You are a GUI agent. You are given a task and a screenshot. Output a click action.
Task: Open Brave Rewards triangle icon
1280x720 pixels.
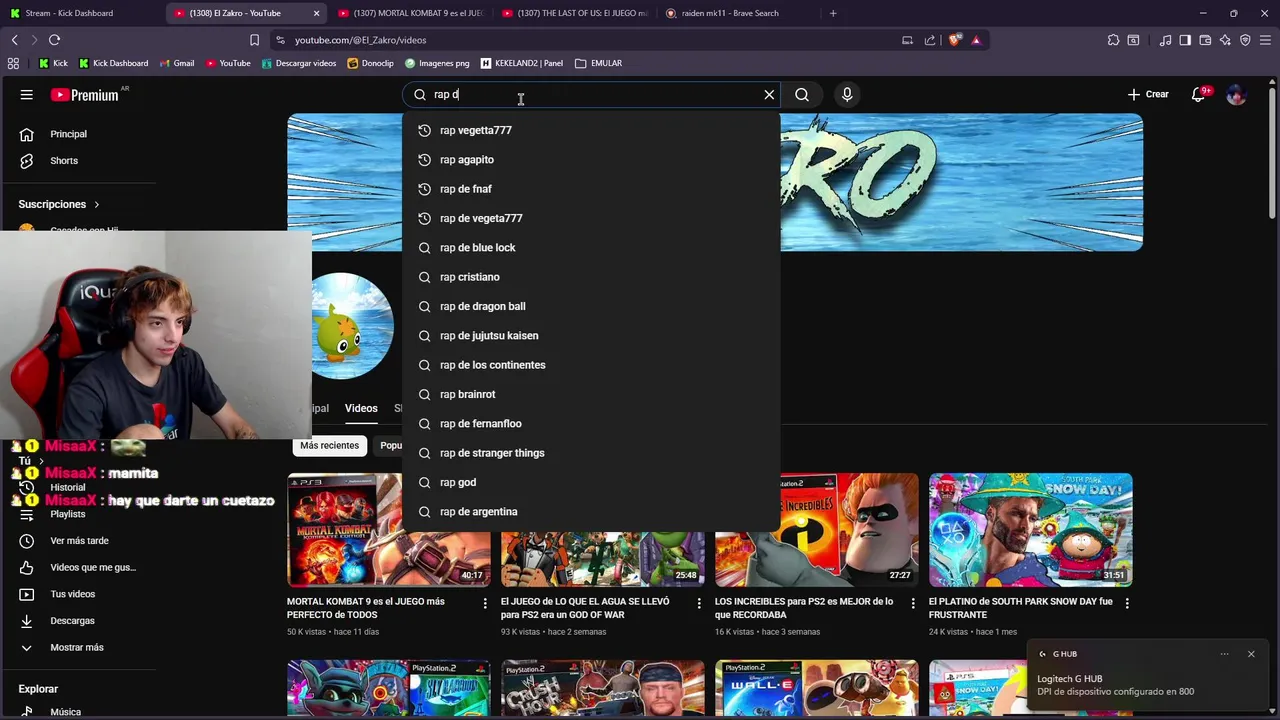[x=976, y=40]
